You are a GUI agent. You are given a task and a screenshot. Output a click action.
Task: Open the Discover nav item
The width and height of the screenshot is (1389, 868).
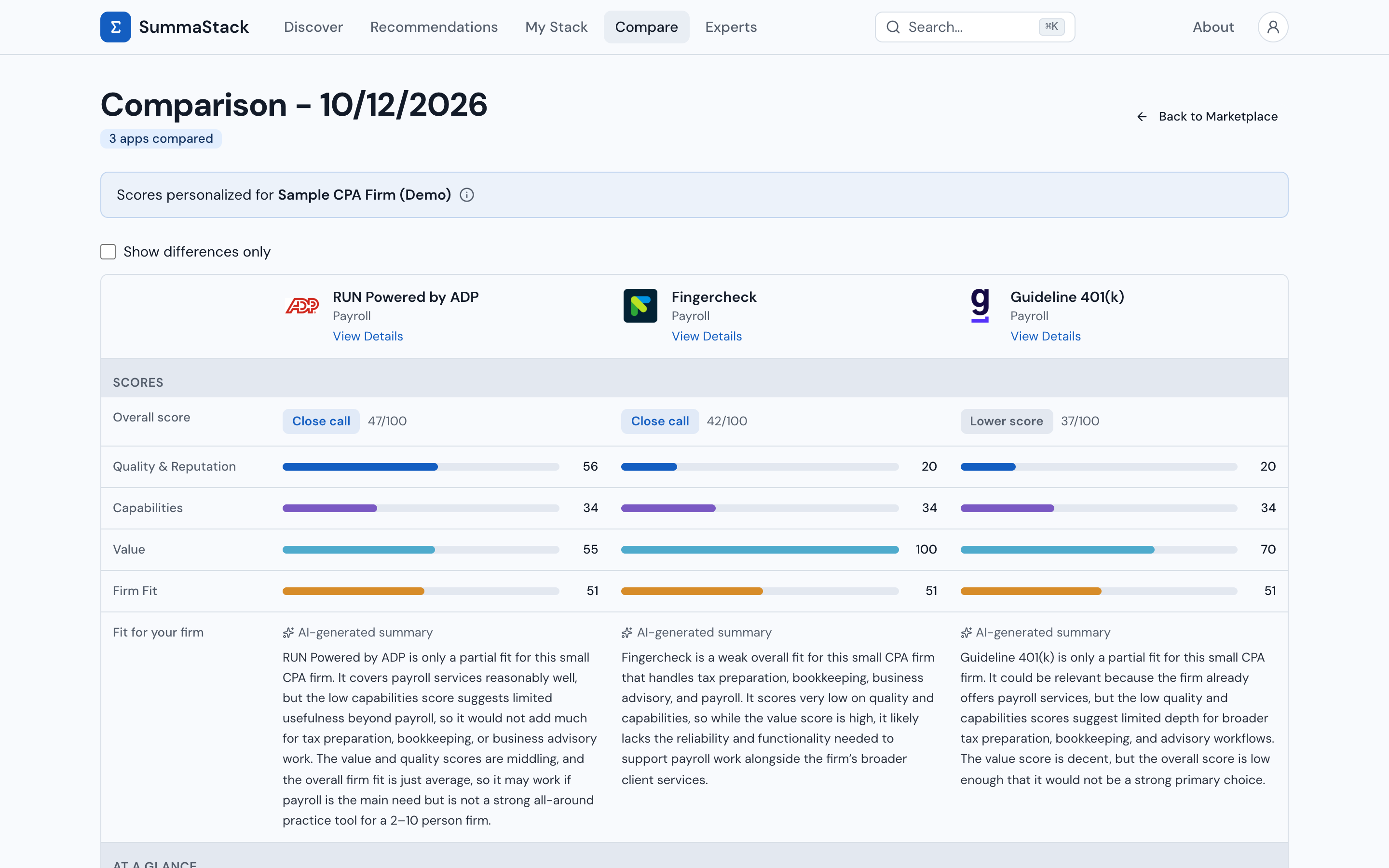pyautogui.click(x=313, y=27)
